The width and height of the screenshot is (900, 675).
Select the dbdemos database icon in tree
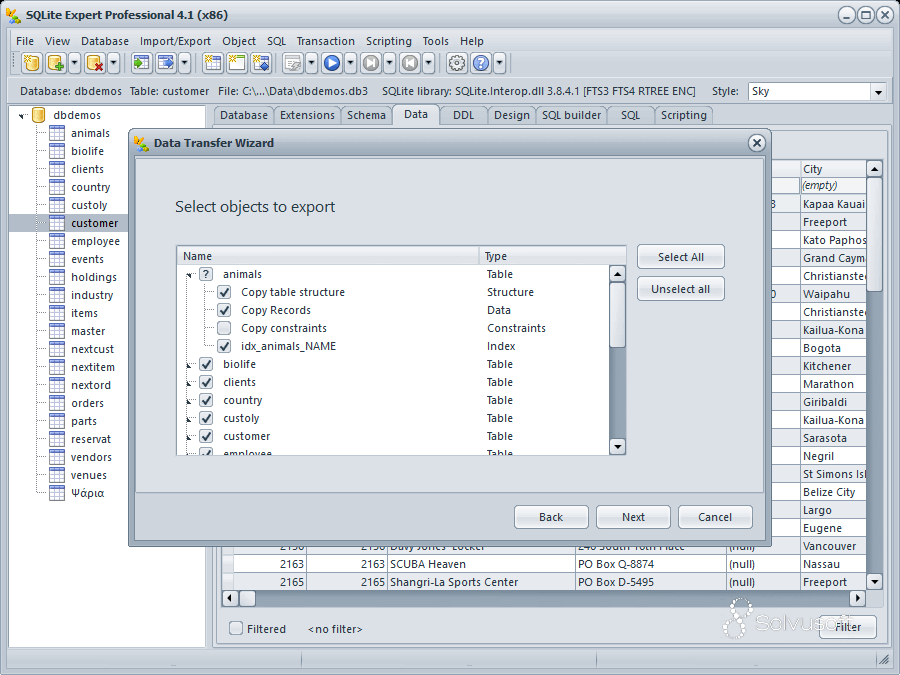click(38, 115)
